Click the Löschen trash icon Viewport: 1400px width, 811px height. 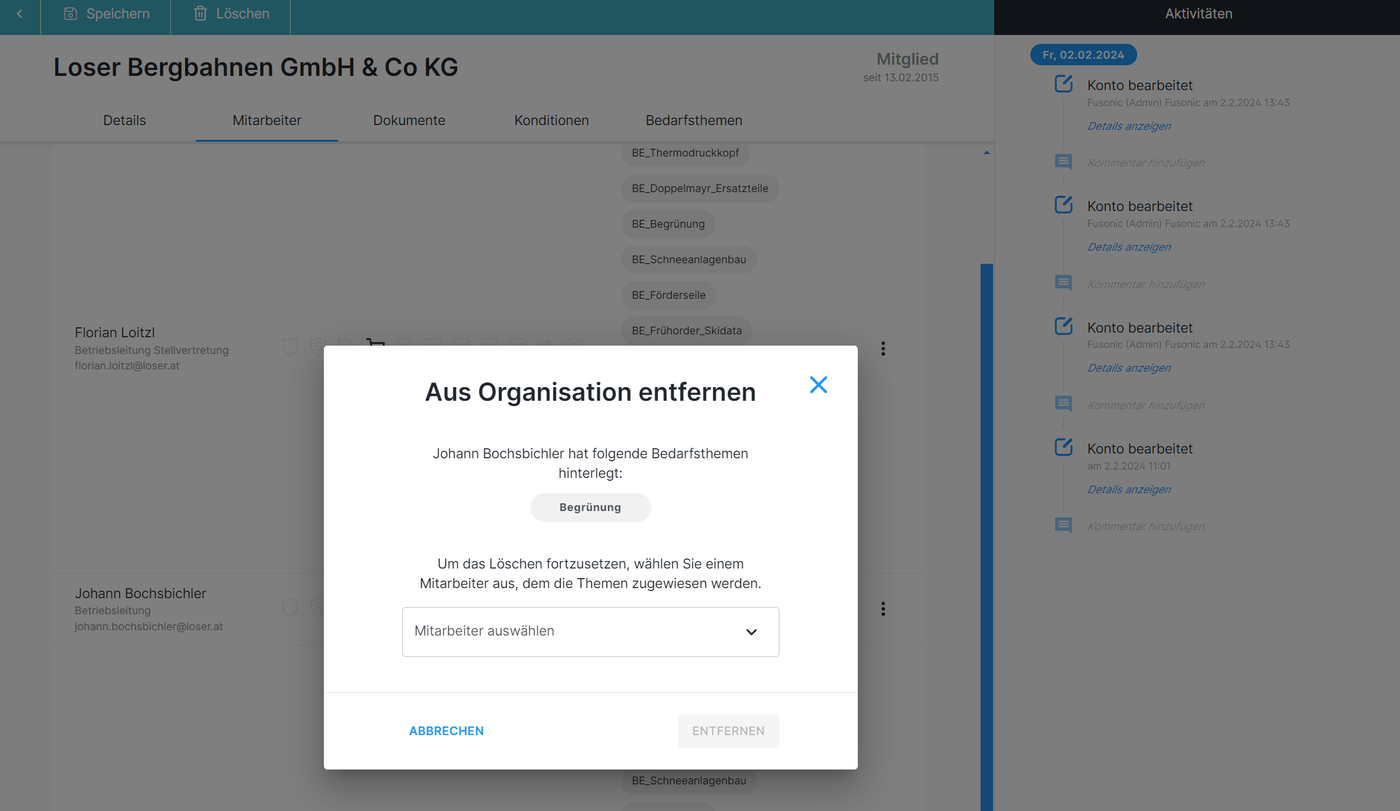point(201,14)
